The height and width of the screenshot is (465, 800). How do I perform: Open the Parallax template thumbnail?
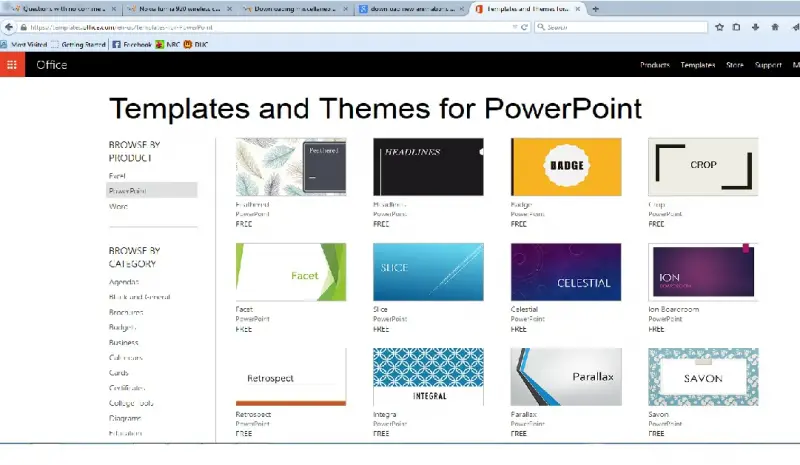tap(566, 377)
